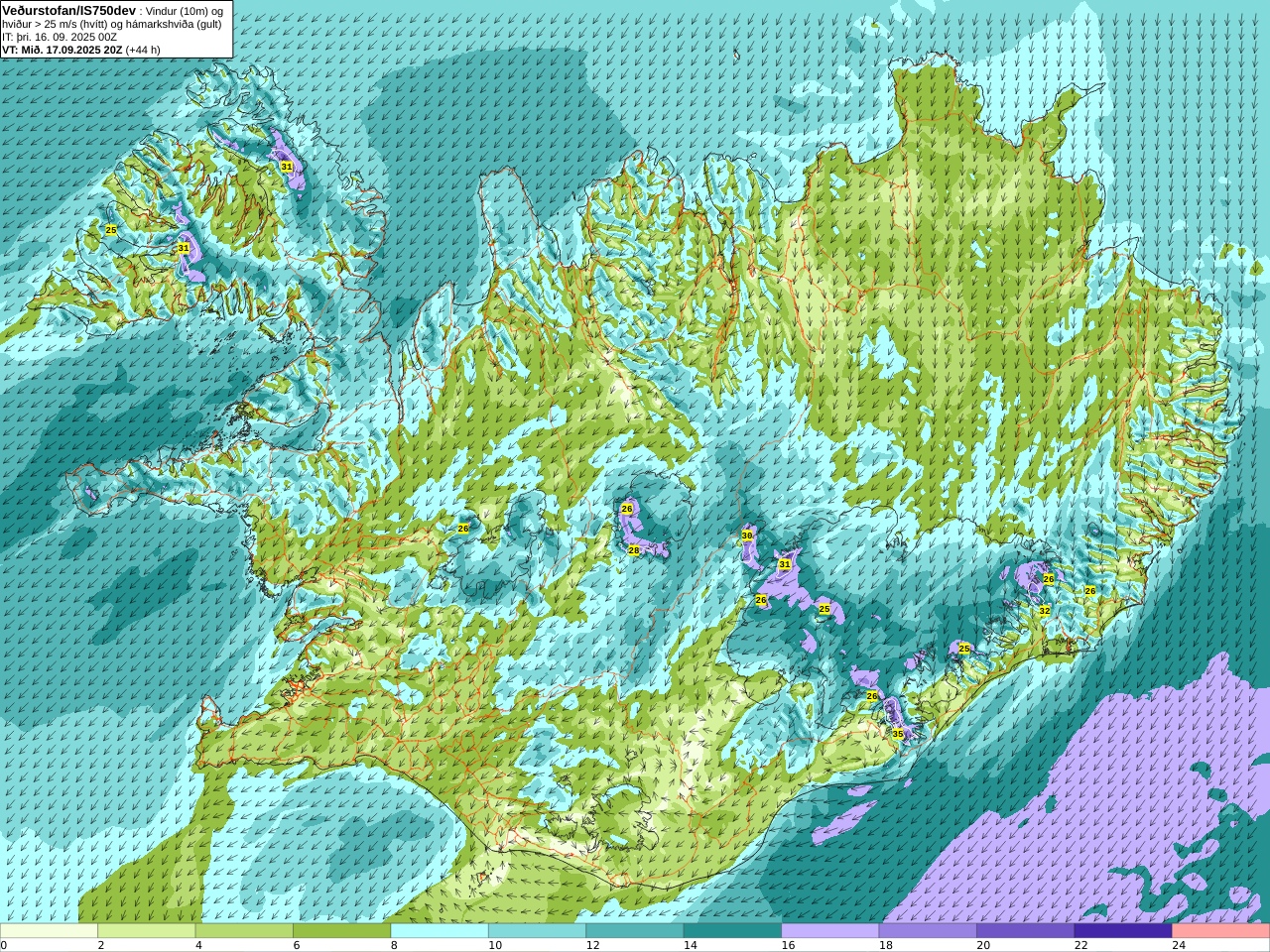
Task: Select the yellow 30 gust marker
Action: [x=747, y=535]
